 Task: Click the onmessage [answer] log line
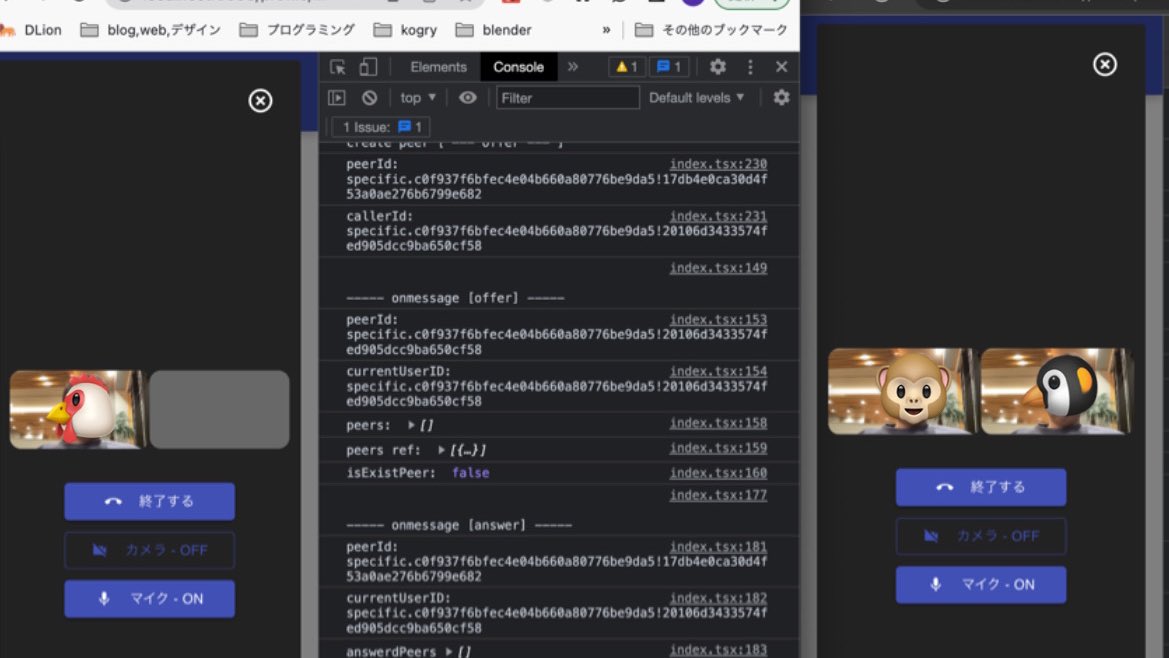tap(459, 525)
